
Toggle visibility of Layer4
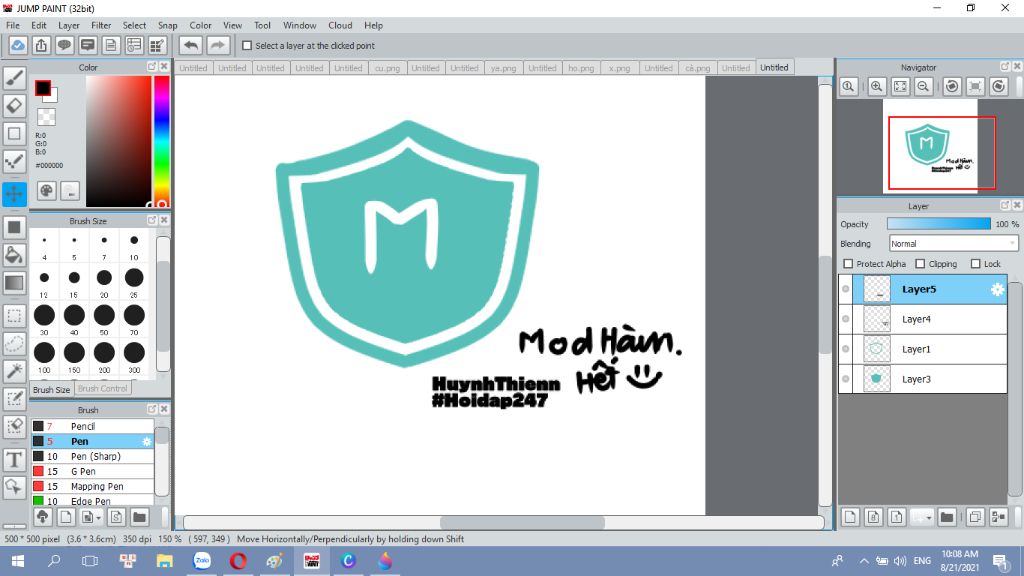846,319
